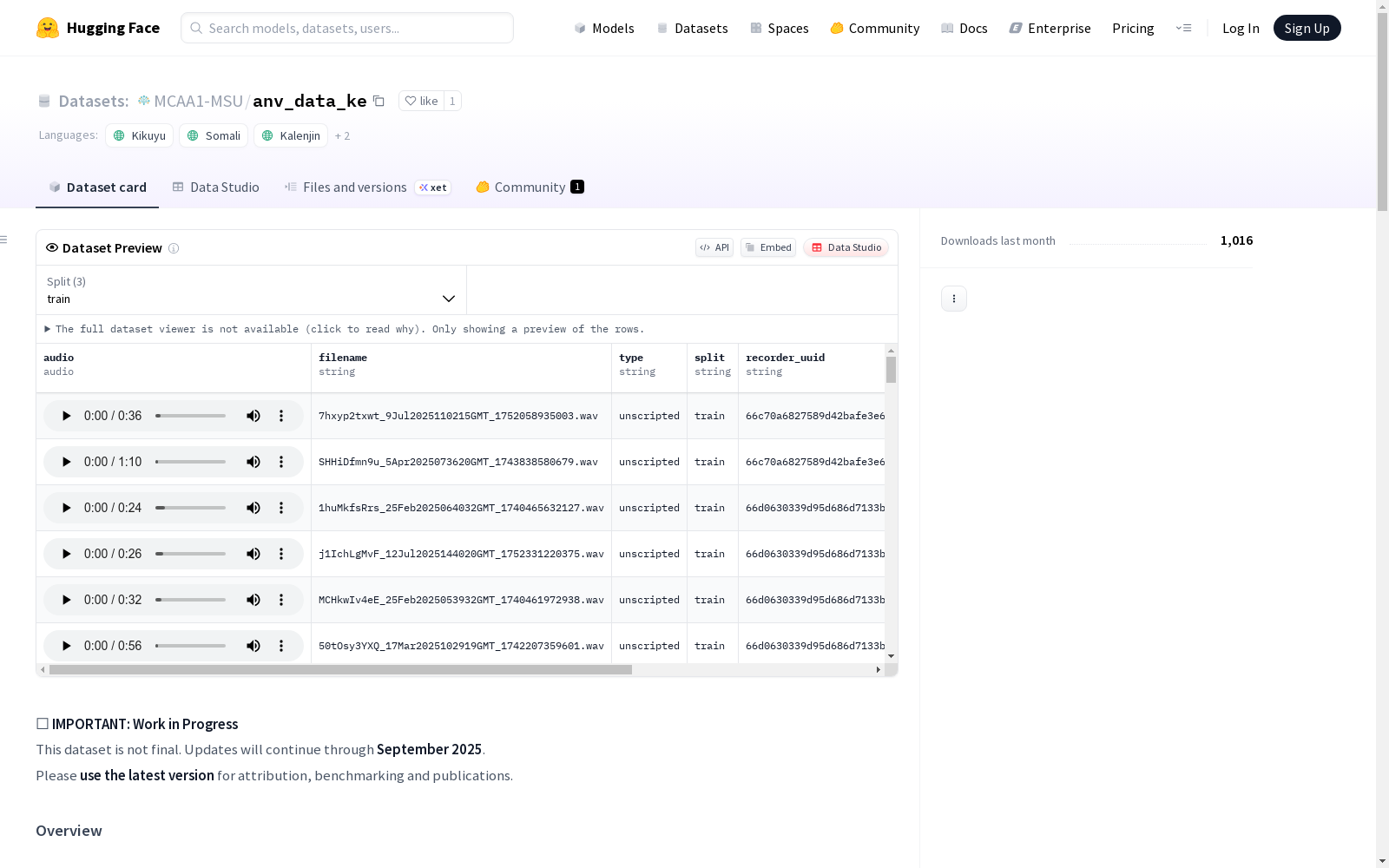Mute the 0:36 audio clip
Screen dimensions: 1389x868
(253, 416)
